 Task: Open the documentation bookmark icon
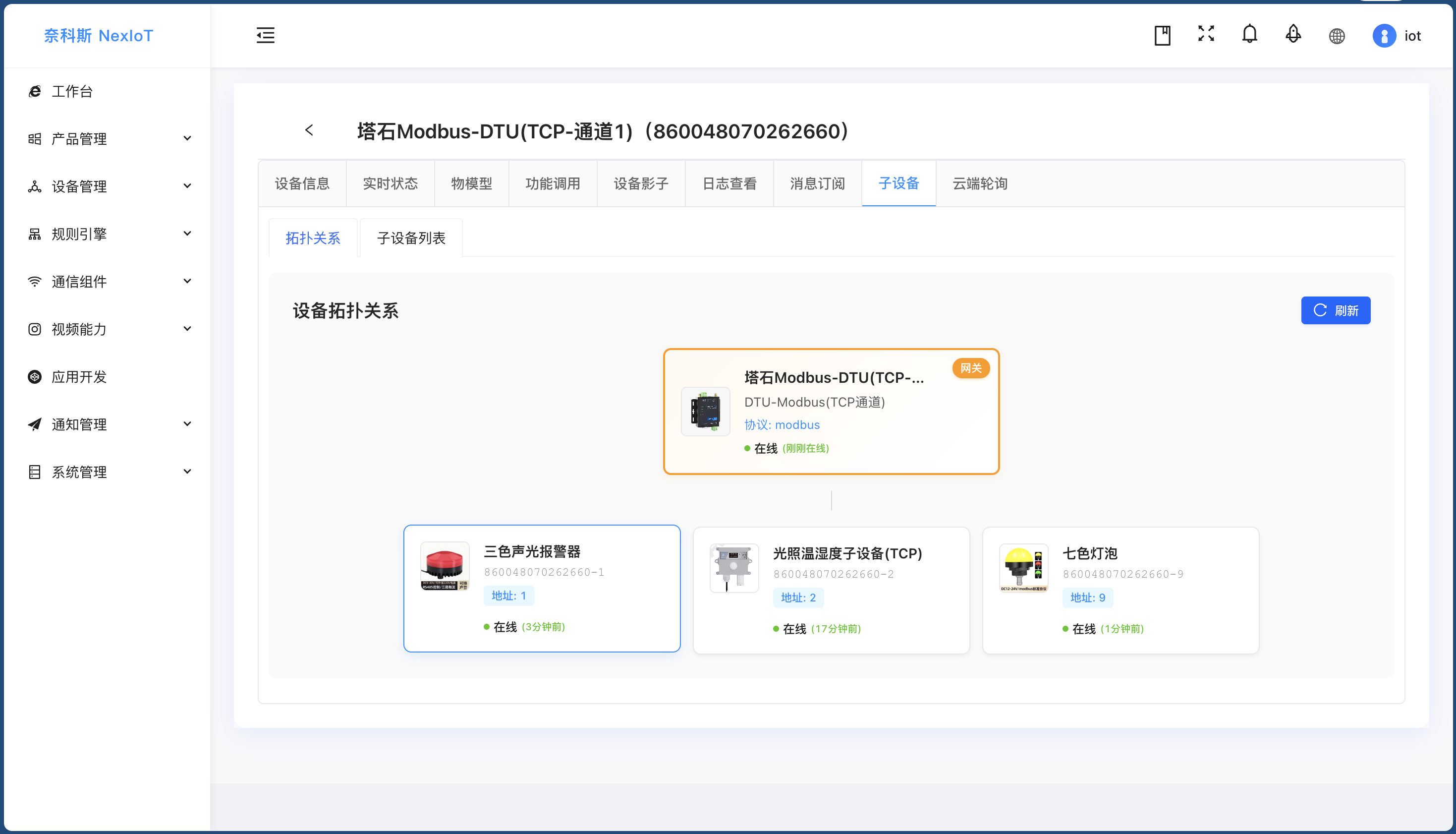point(1162,36)
